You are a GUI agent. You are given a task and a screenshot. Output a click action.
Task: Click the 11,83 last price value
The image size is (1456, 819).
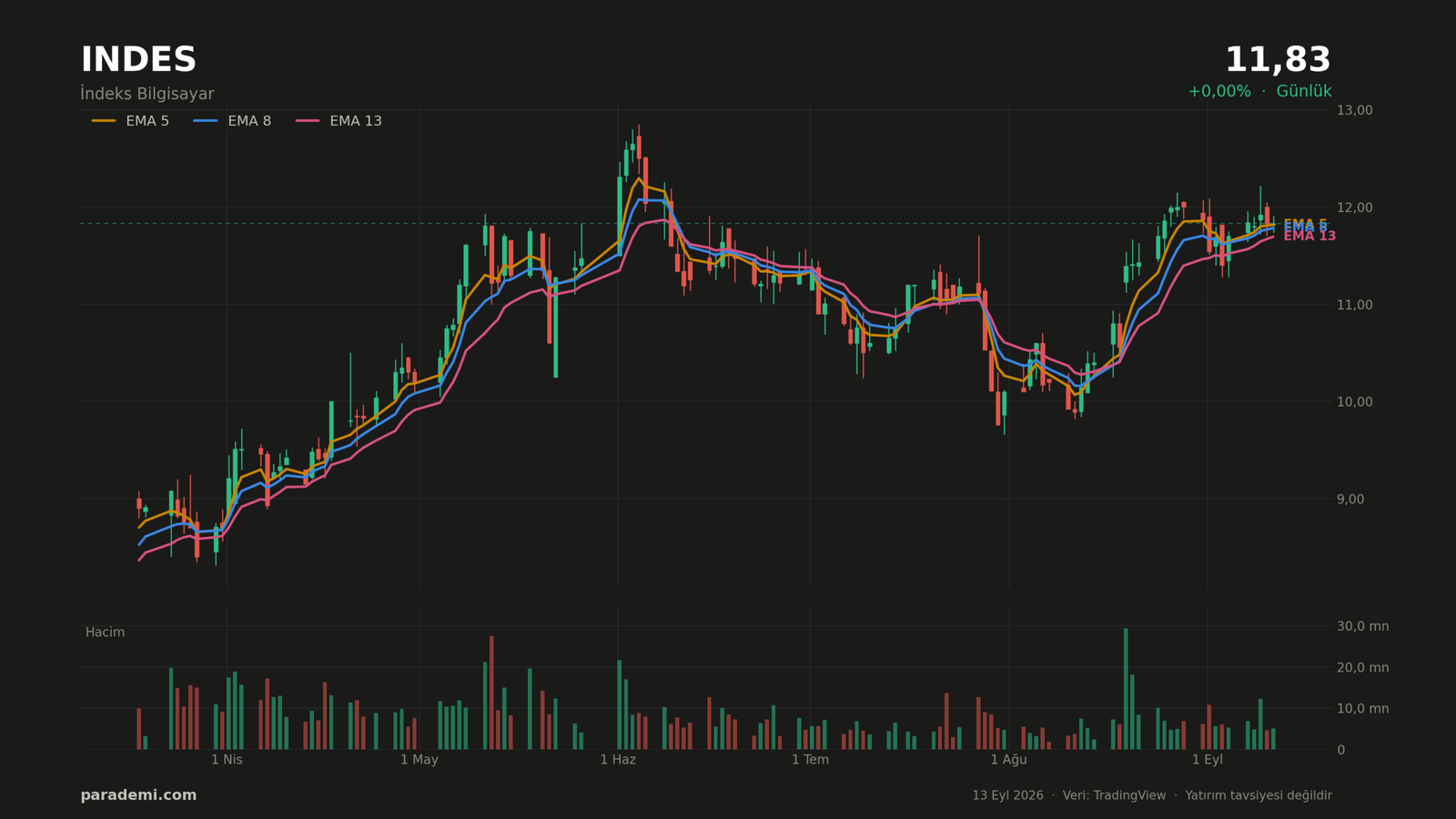(1278, 60)
